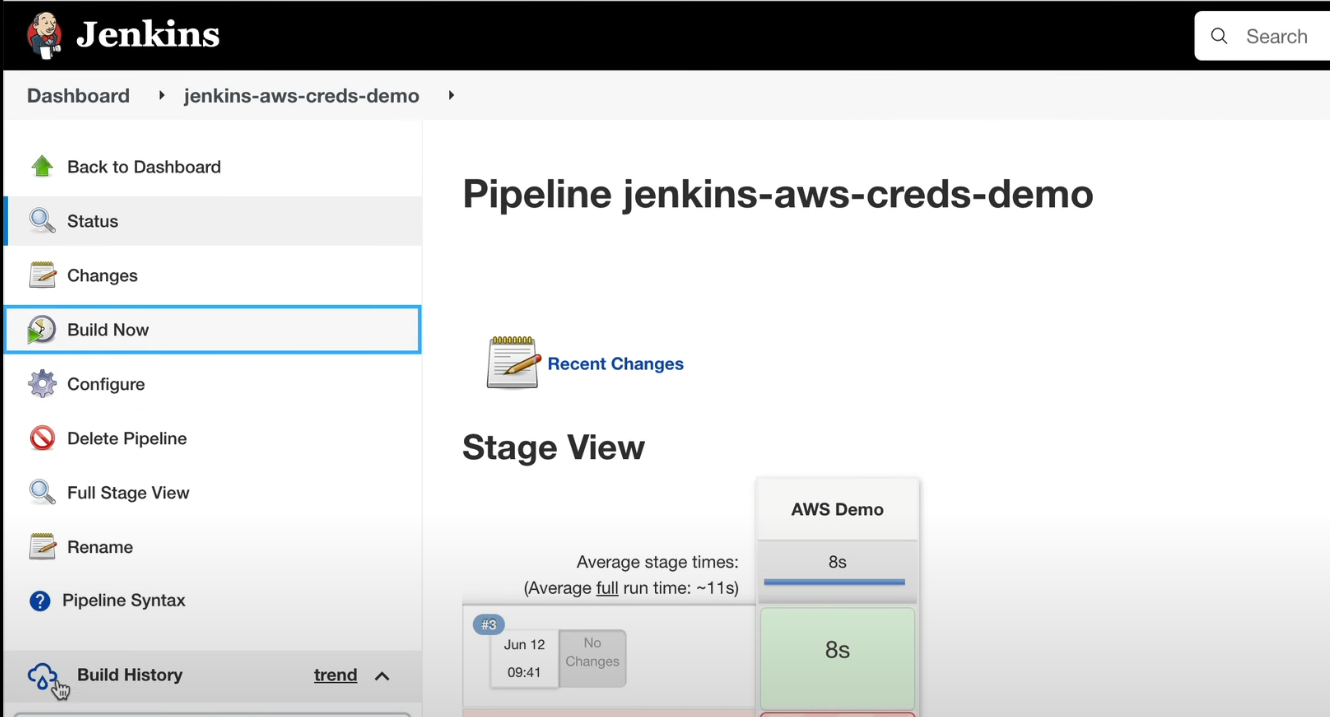This screenshot has width=1330, height=717.
Task: Select Delete Pipeline
Action: coord(127,438)
